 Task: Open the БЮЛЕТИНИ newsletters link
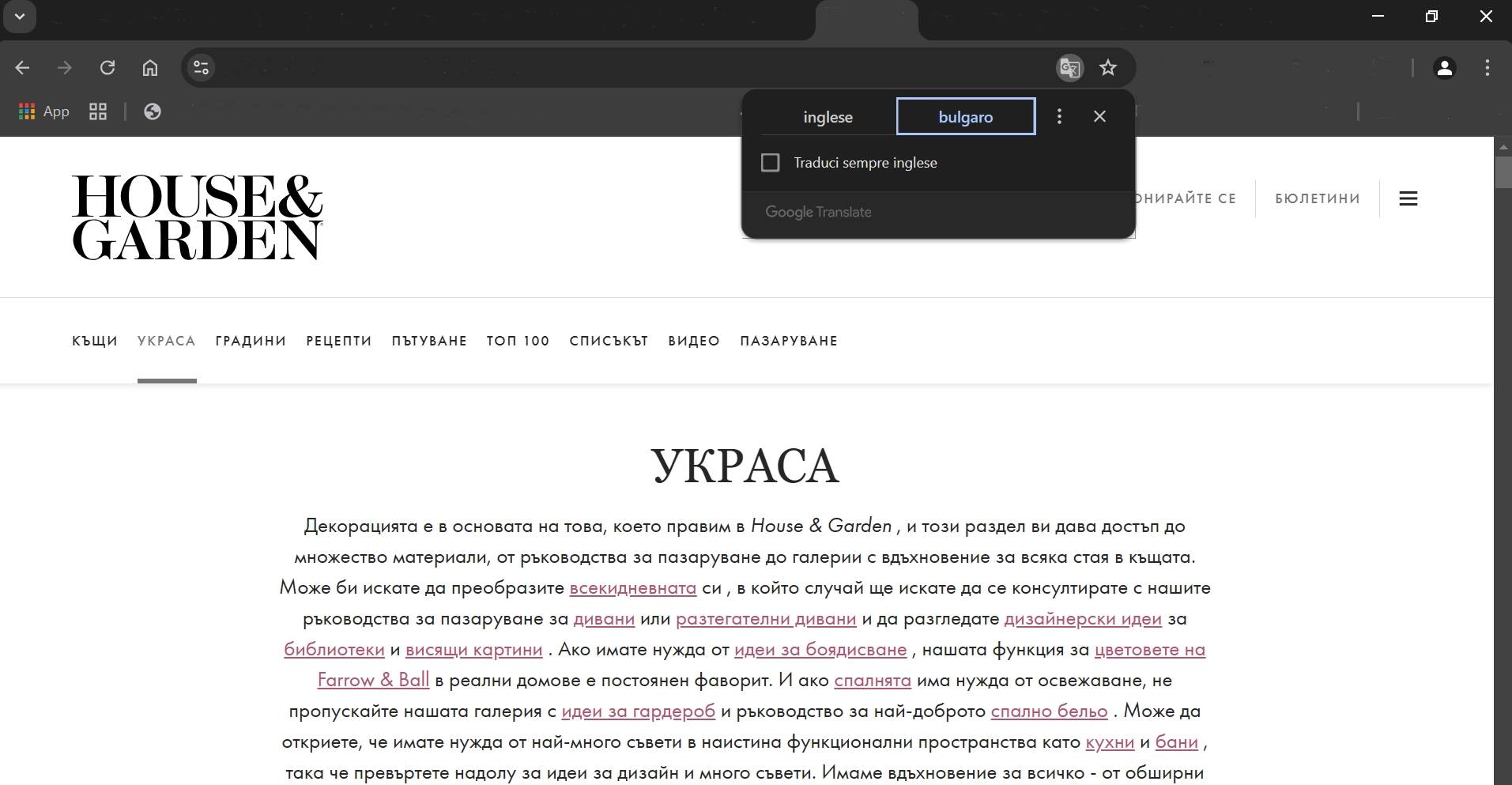point(1317,198)
